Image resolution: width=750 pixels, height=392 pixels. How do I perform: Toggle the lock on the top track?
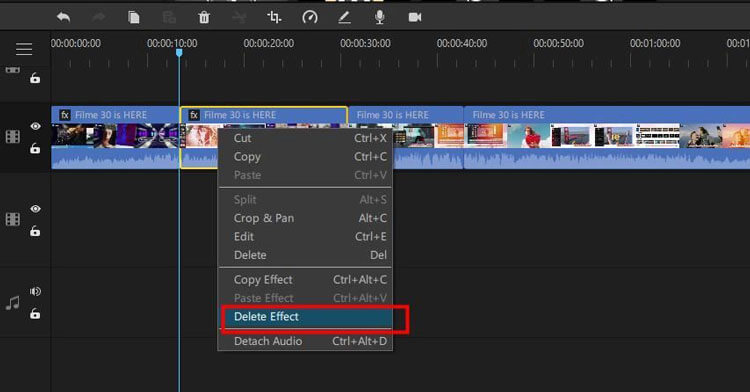[x=35, y=78]
